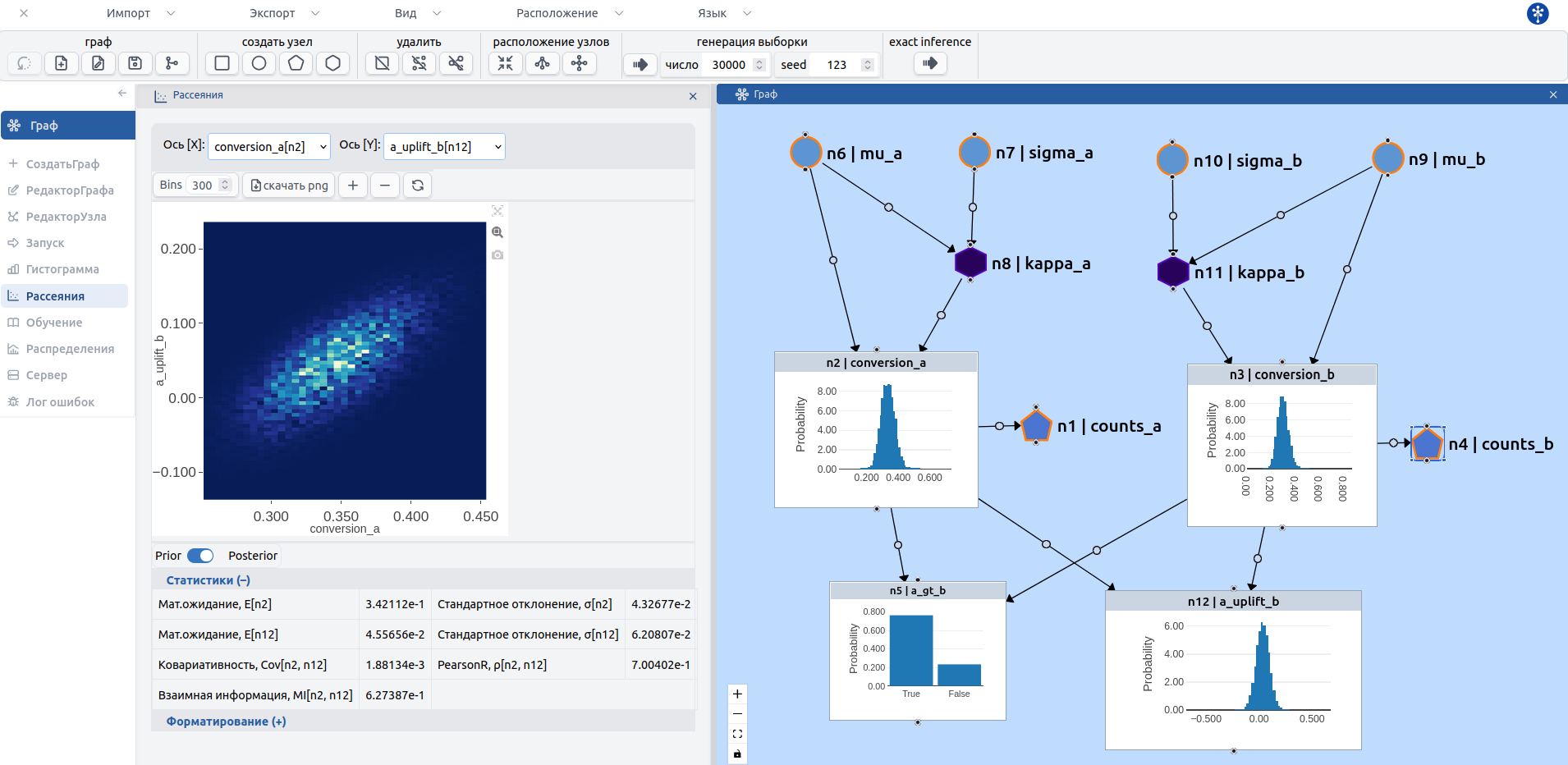The height and width of the screenshot is (765, 1568).
Task: Create a new circle node
Action: [259, 63]
